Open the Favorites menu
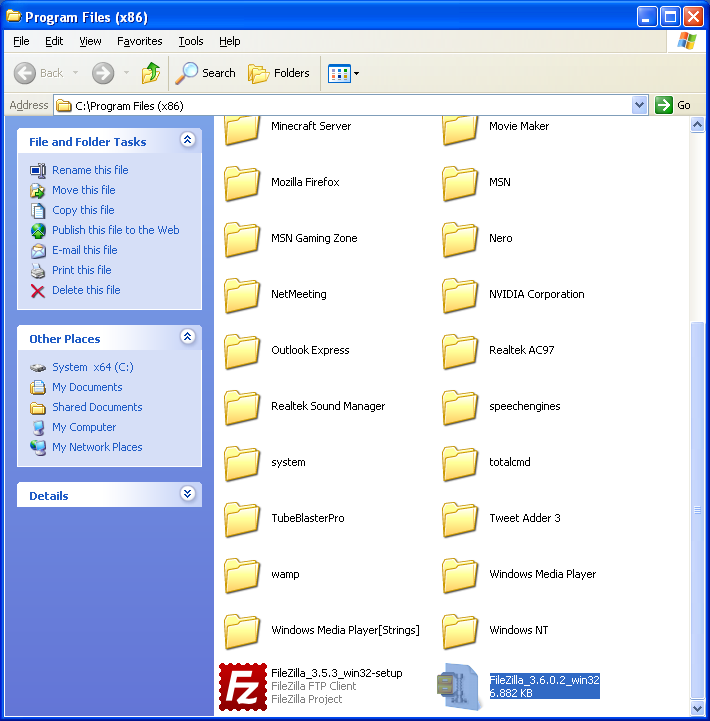 click(x=139, y=41)
